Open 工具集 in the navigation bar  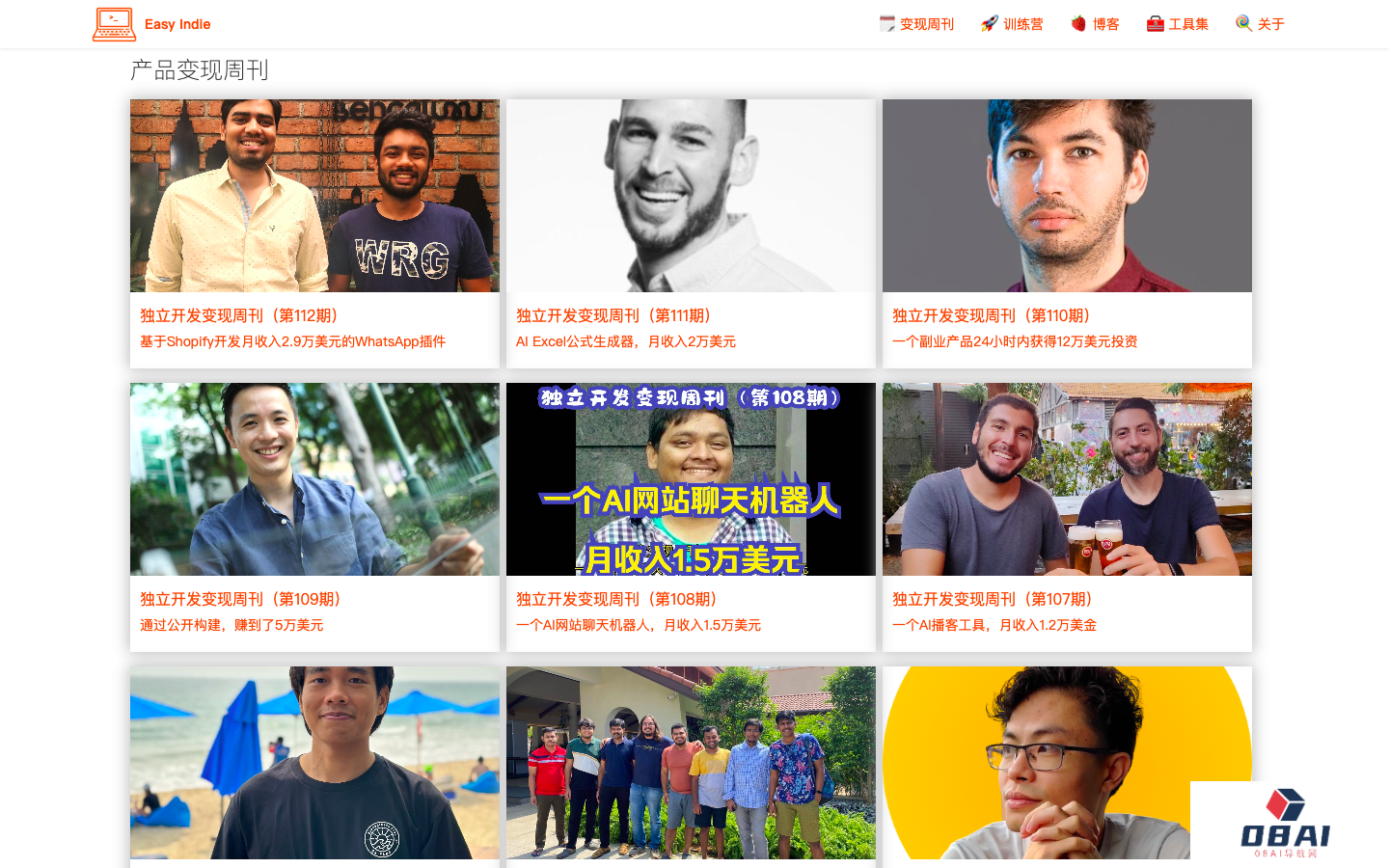[x=1188, y=24]
